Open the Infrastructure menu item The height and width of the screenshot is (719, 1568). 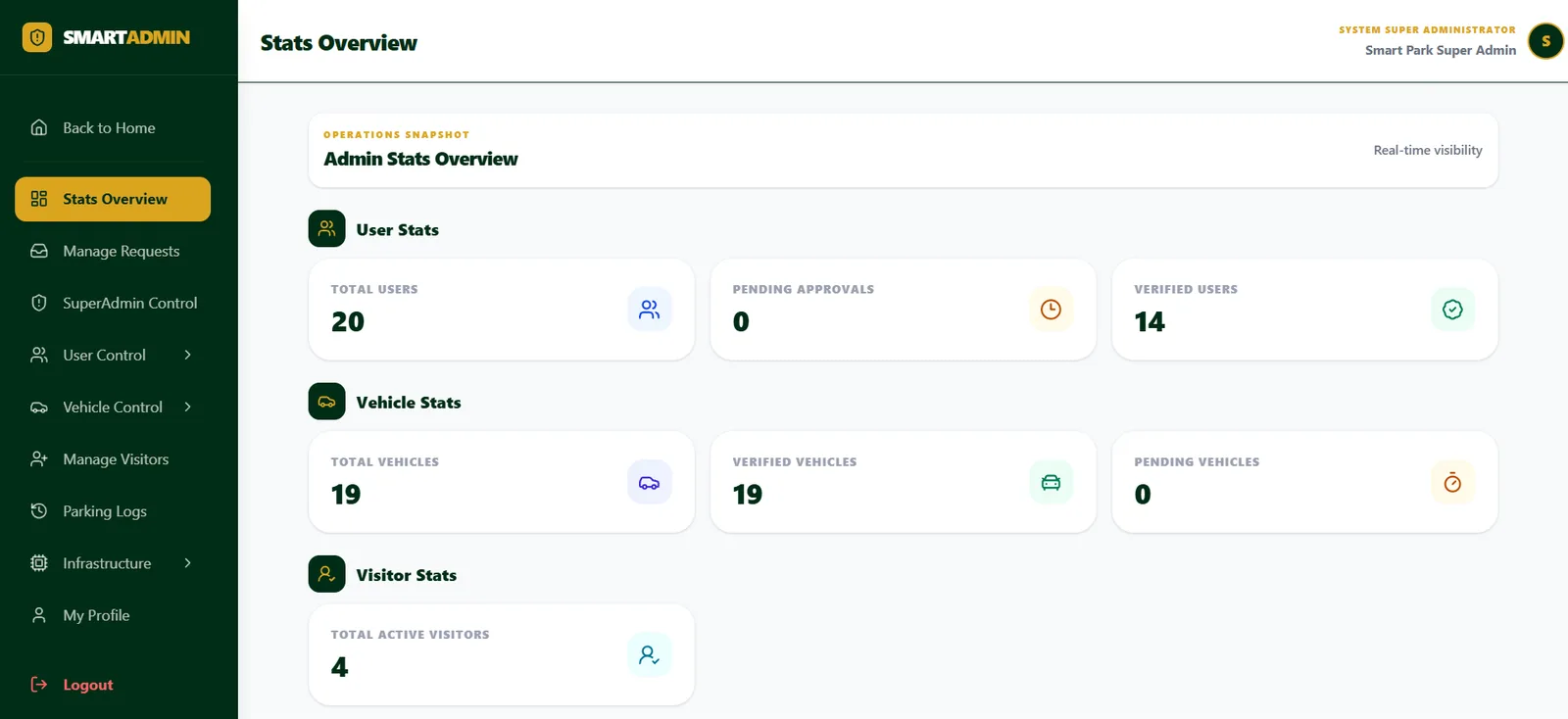[113, 563]
